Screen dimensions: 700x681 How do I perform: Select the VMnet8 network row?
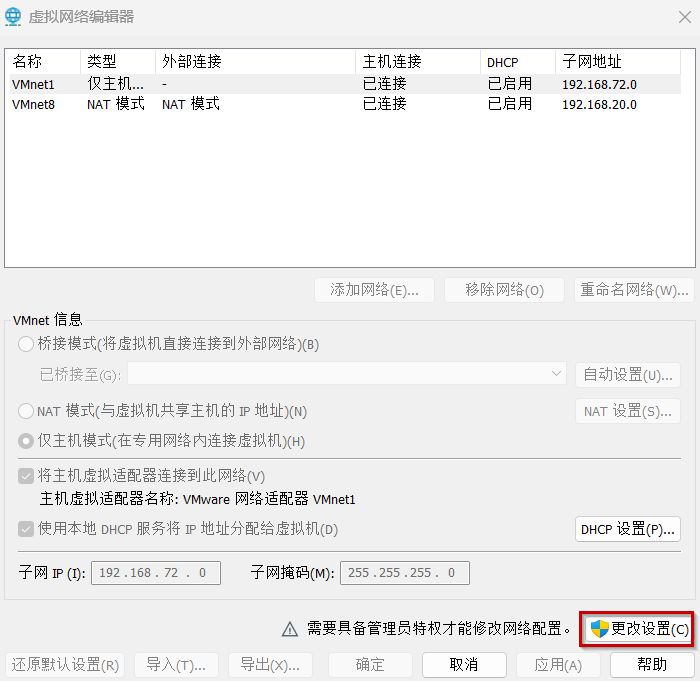click(345, 104)
